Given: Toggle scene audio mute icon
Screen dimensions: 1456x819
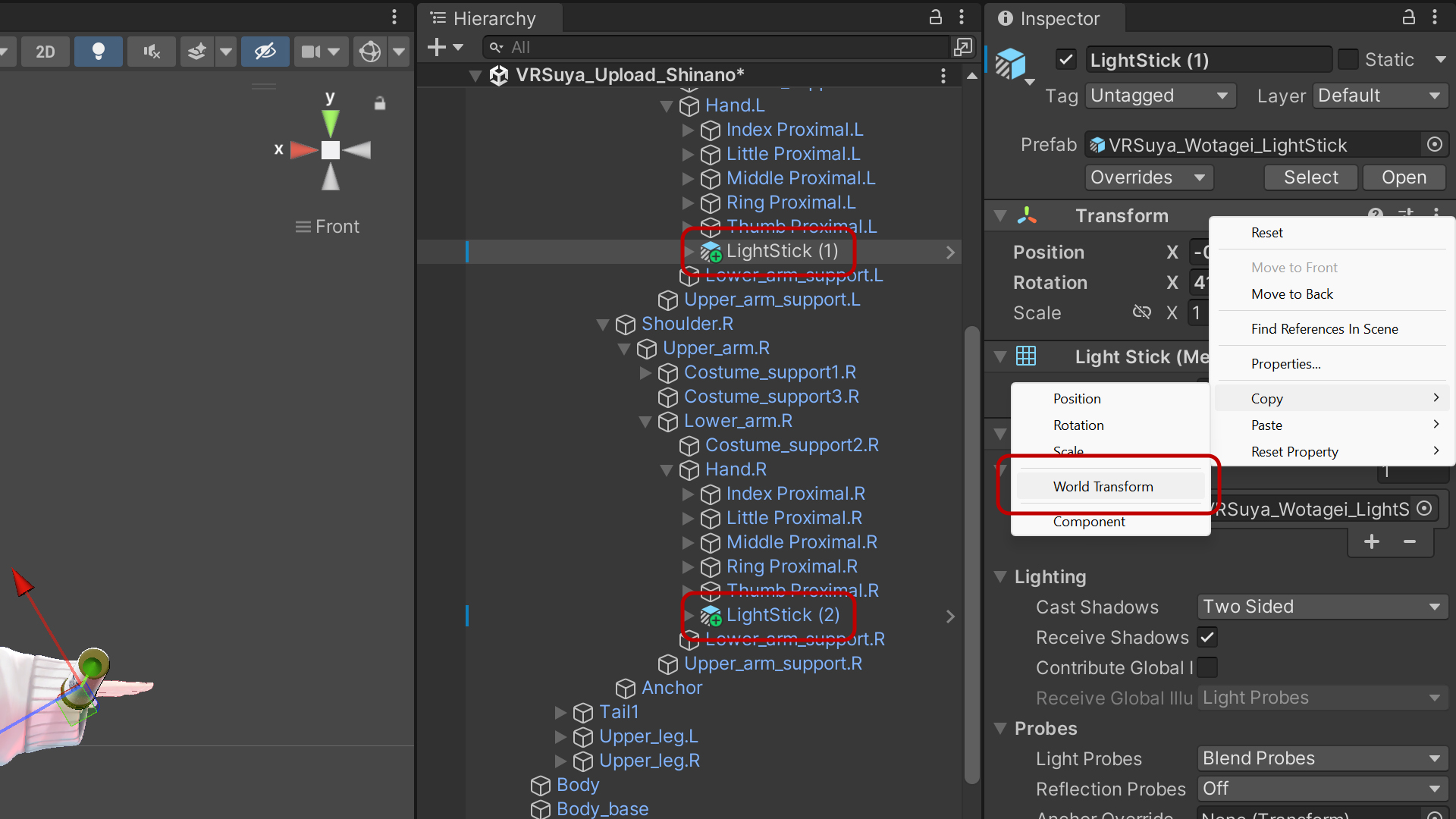Looking at the screenshot, I should pyautogui.click(x=152, y=52).
